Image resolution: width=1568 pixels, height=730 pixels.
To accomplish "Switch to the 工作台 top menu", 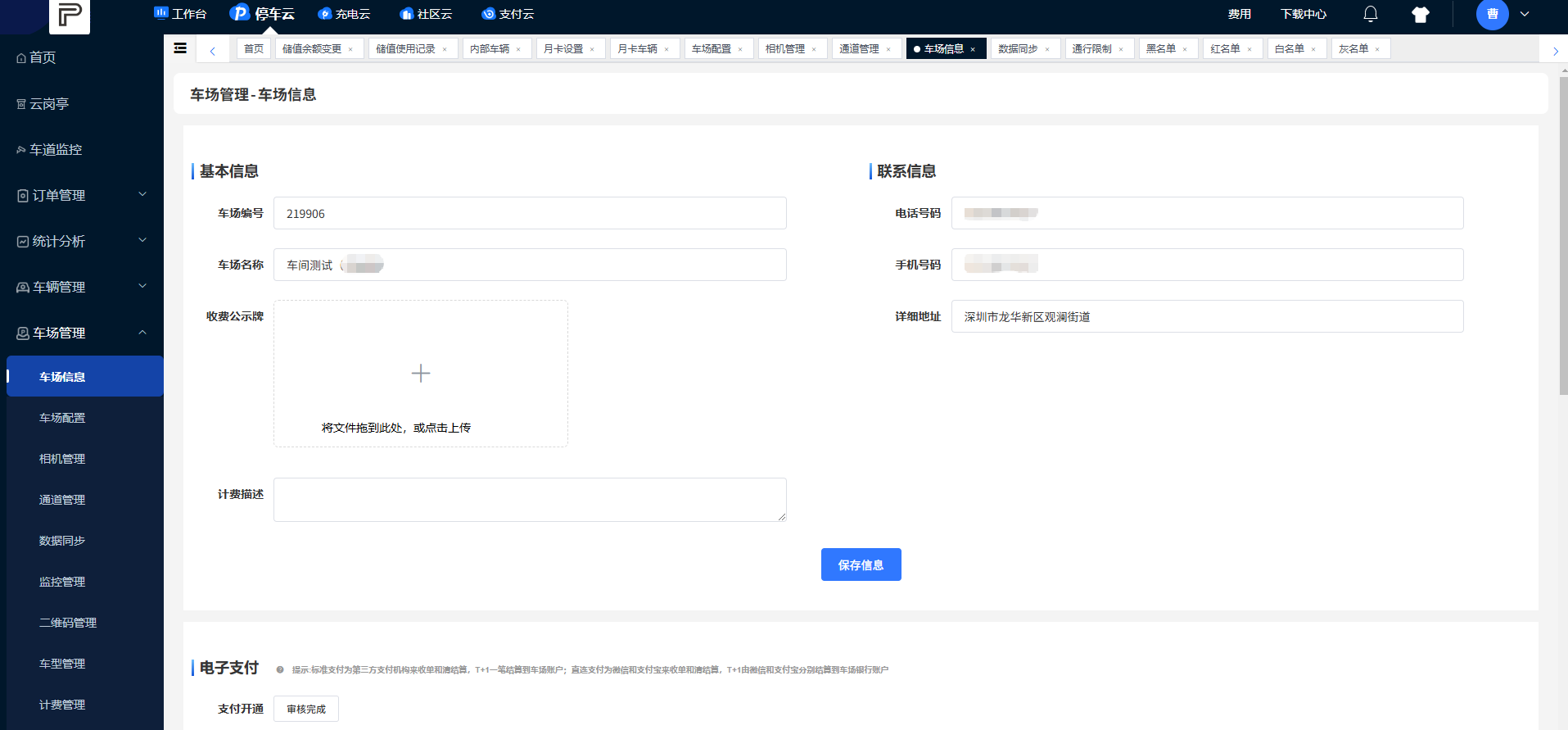I will tap(180, 14).
